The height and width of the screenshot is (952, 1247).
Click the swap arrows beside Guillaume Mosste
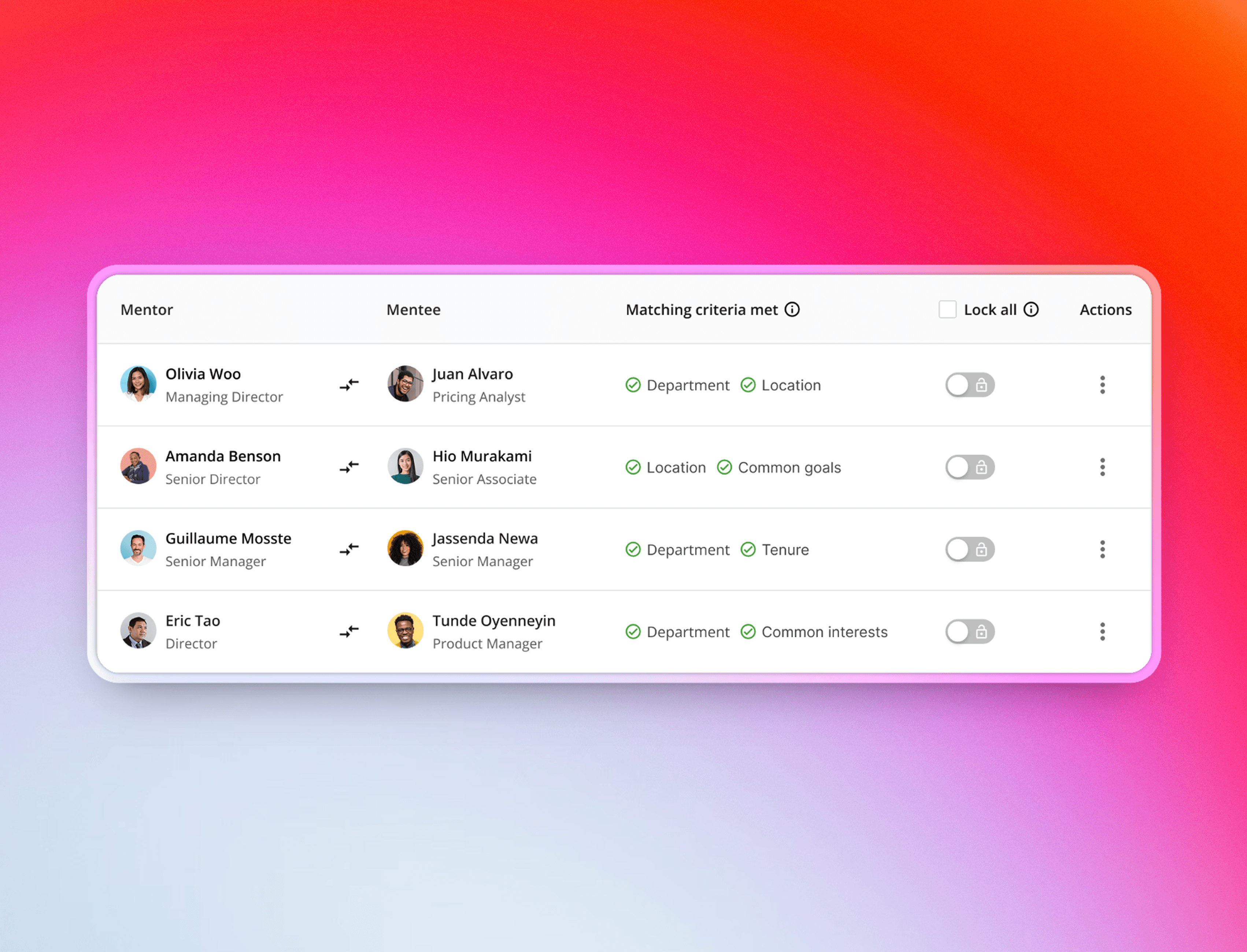pyautogui.click(x=349, y=549)
